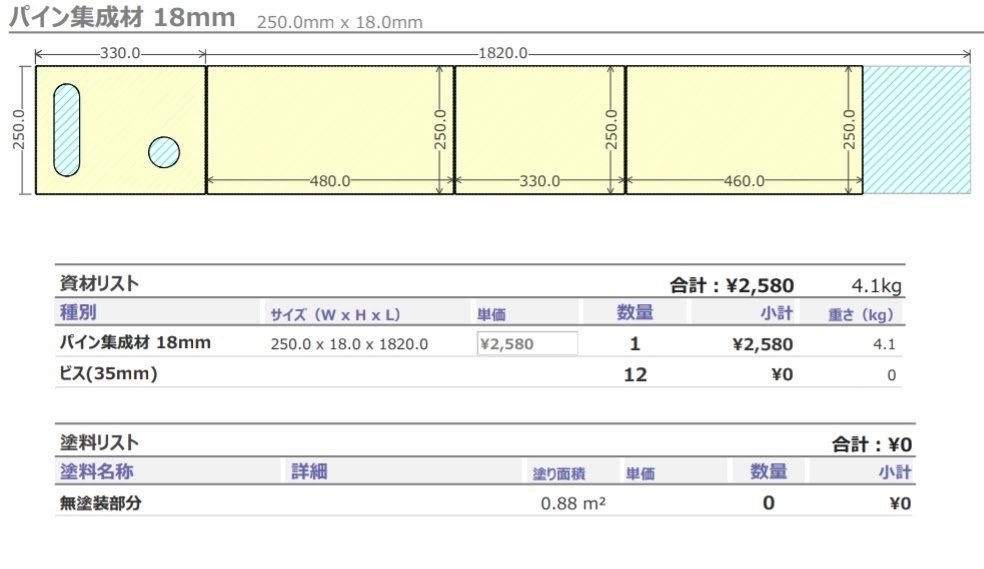Click the 塗り面積 column header
Viewport: 984px width, 569px height.
click(559, 474)
